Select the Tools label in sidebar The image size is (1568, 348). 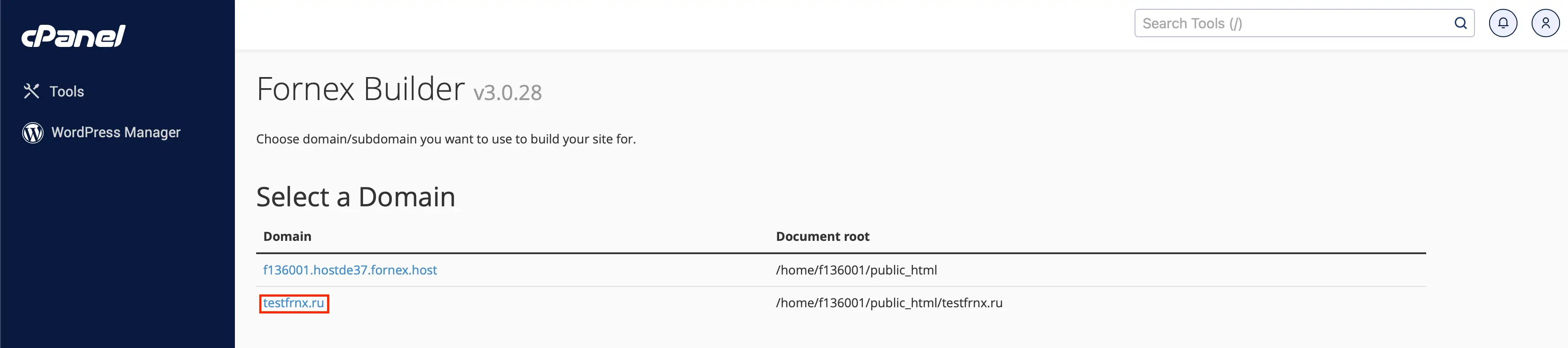click(x=66, y=91)
